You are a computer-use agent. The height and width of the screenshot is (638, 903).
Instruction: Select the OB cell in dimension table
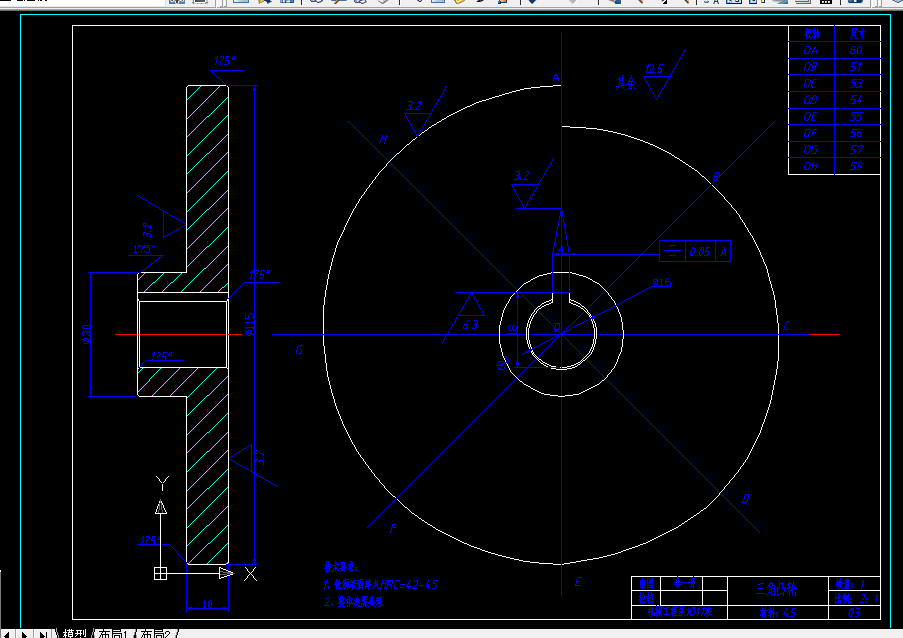tap(810, 67)
